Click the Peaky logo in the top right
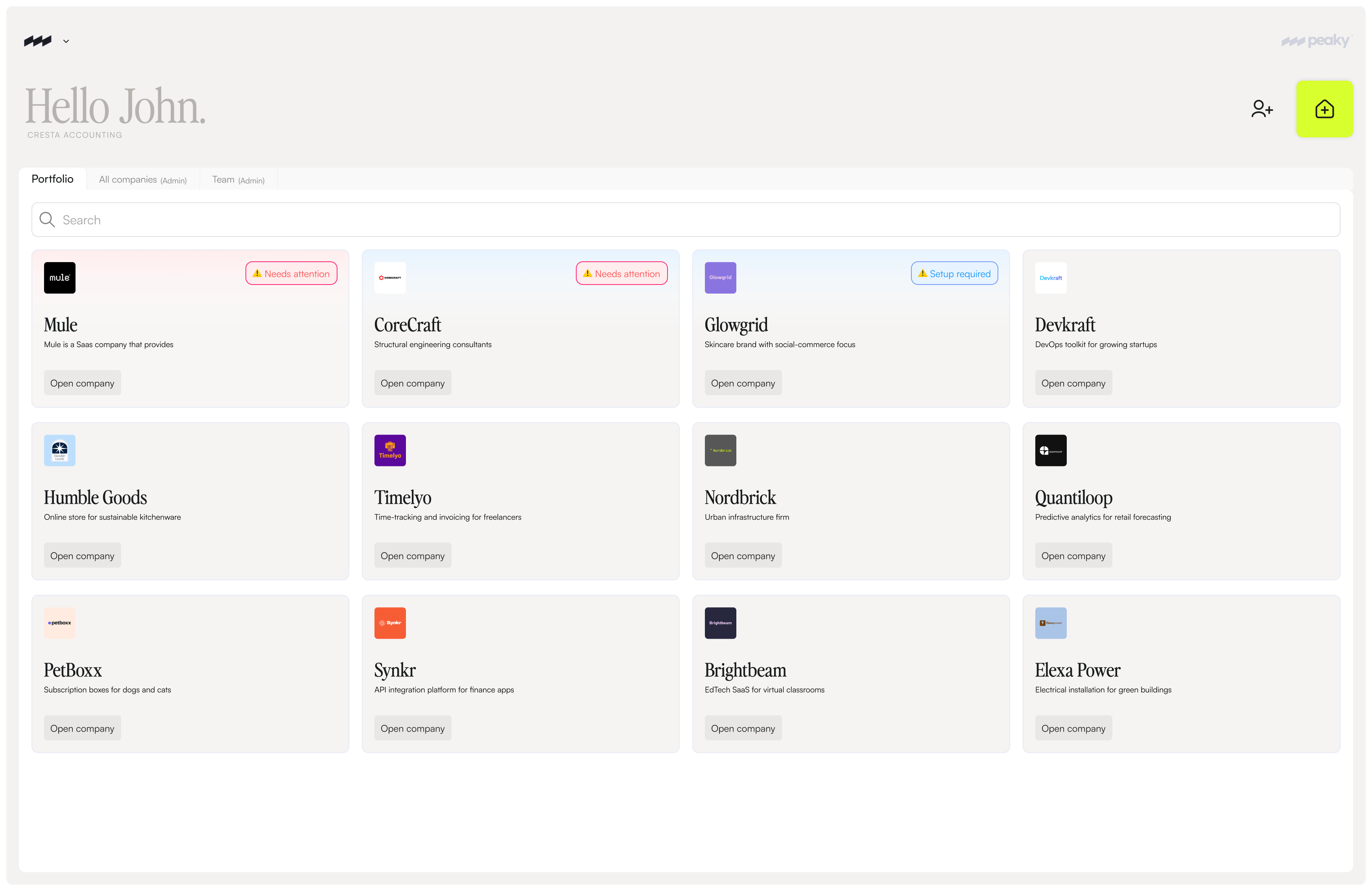Viewport: 1372px width, 891px height. coord(1318,41)
